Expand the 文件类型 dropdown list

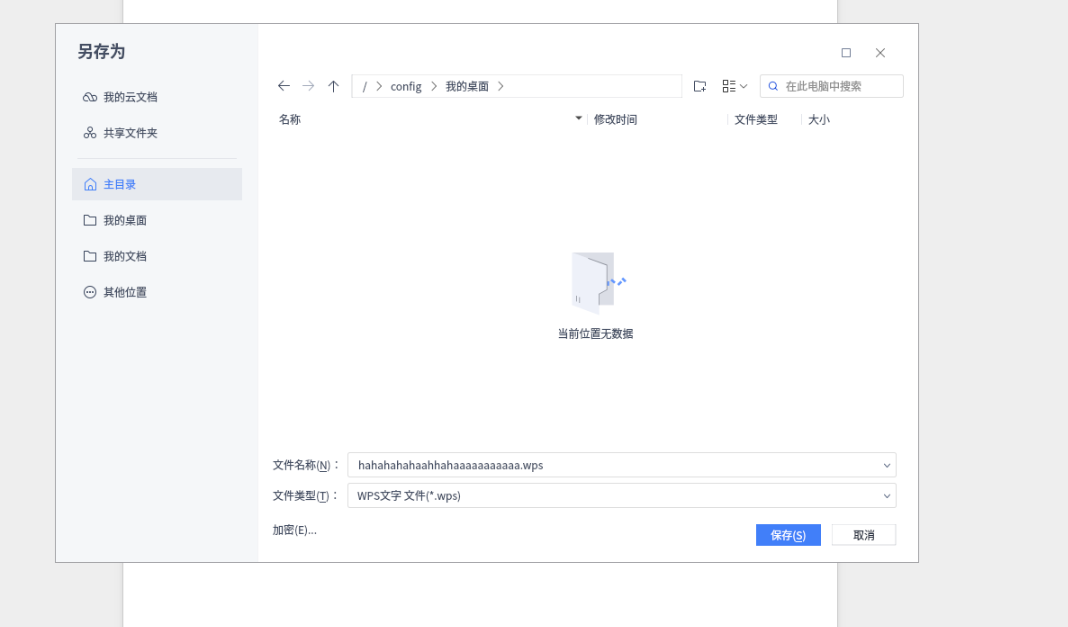point(886,496)
